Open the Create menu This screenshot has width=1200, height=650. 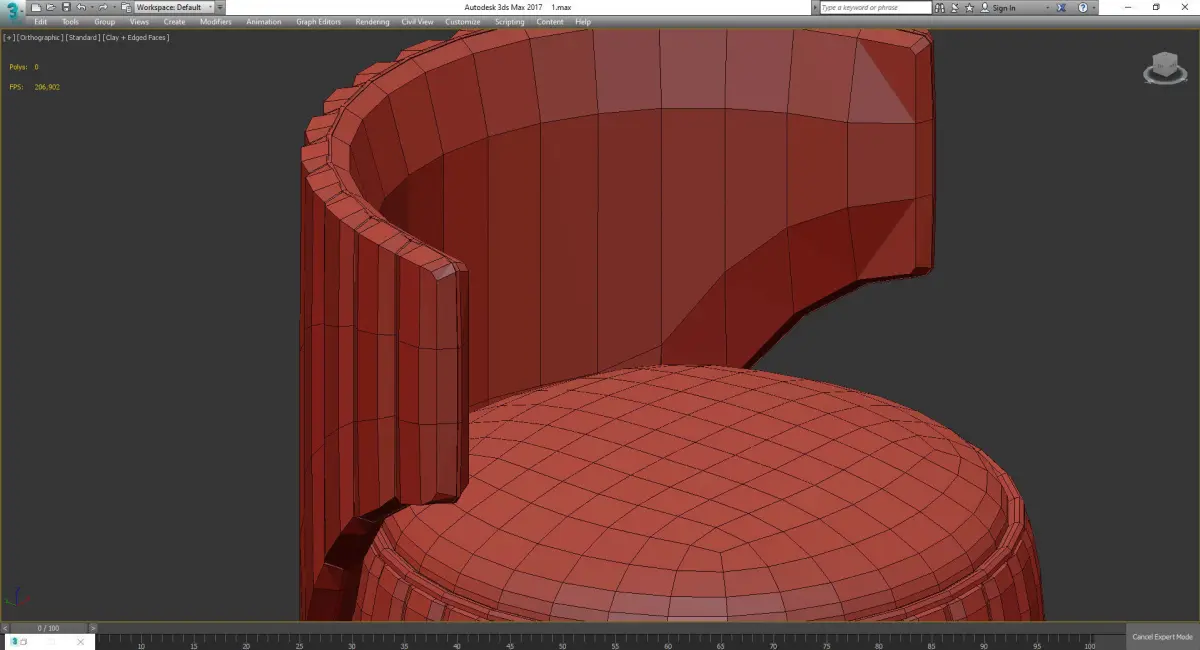tap(174, 22)
